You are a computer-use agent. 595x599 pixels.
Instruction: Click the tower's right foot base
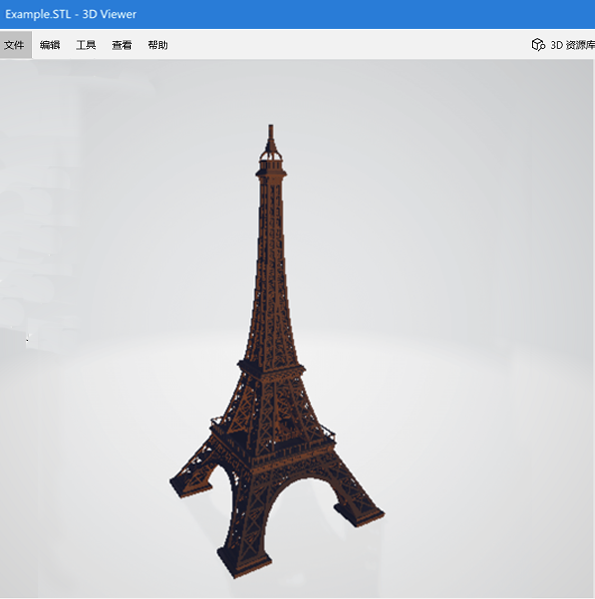click(359, 514)
